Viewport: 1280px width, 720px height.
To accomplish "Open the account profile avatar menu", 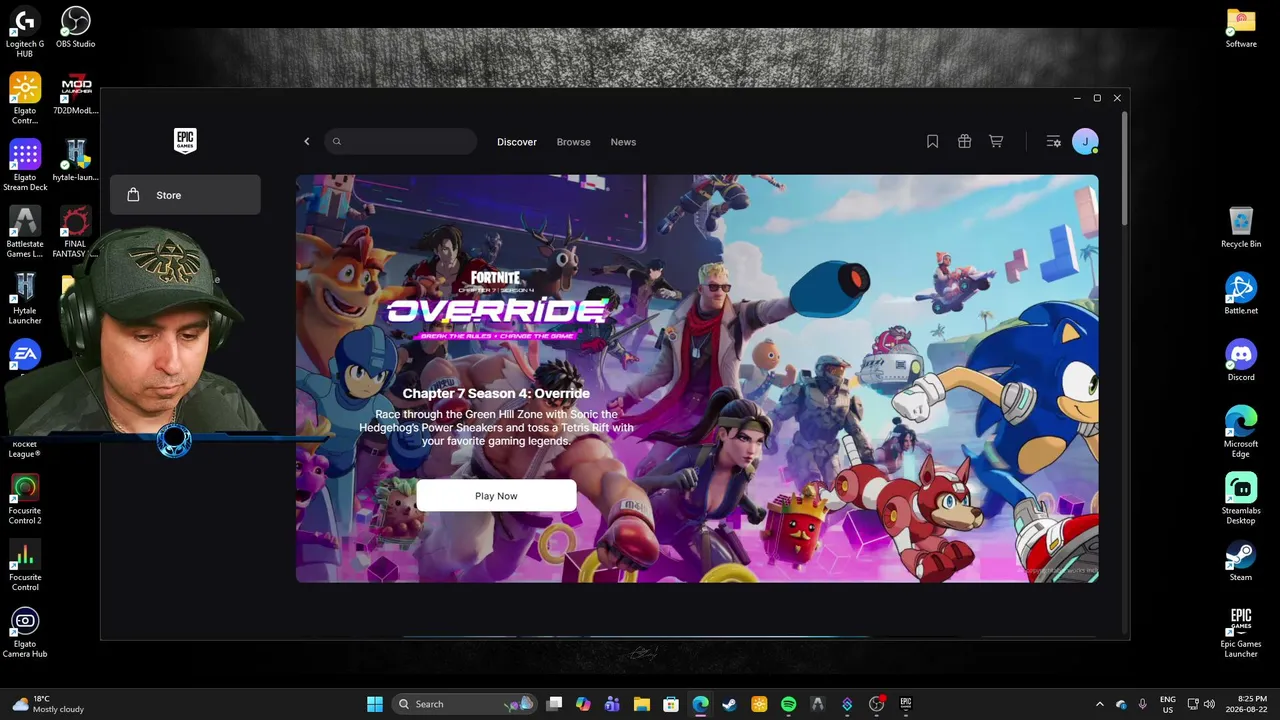I will [1085, 142].
